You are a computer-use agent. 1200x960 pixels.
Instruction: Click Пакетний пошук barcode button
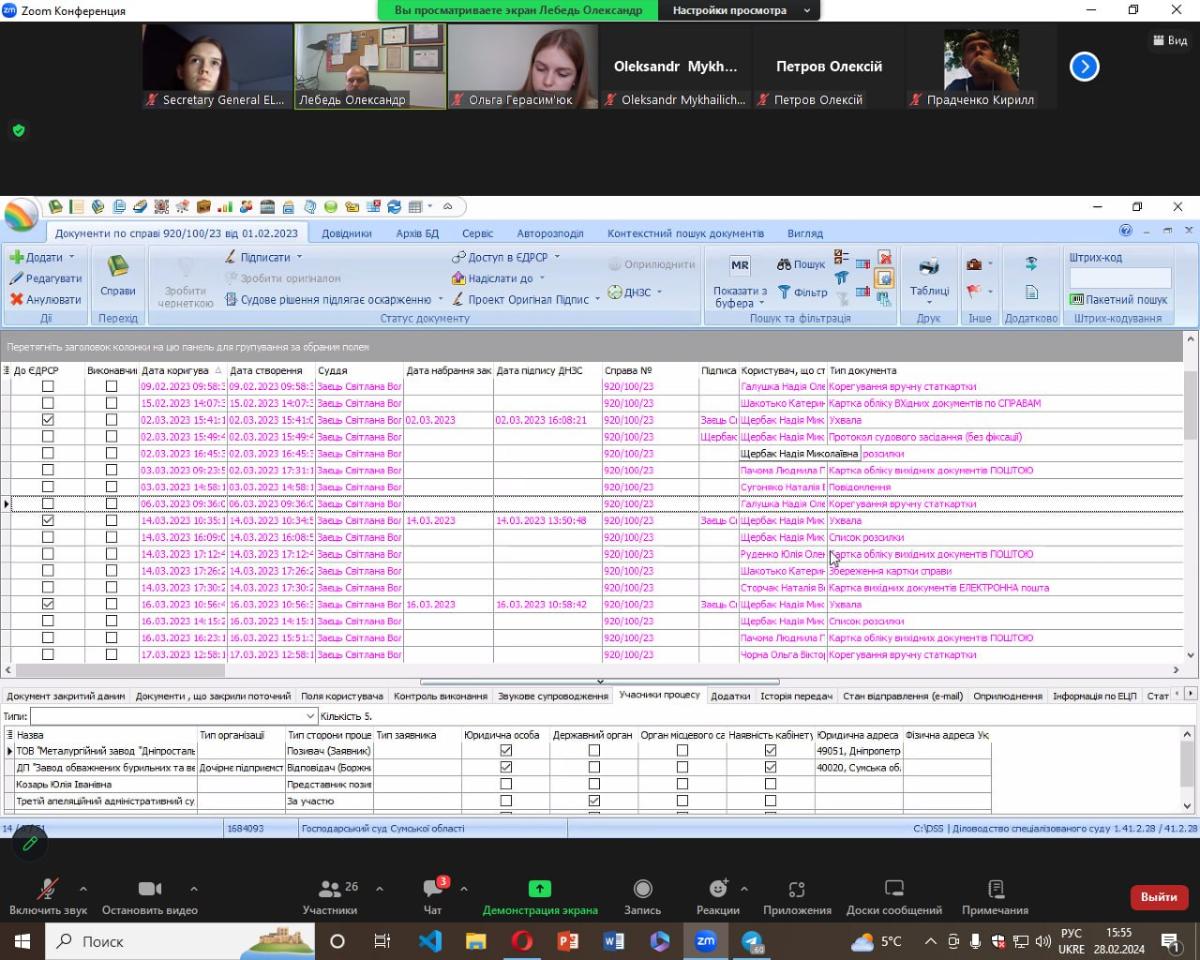1118,299
